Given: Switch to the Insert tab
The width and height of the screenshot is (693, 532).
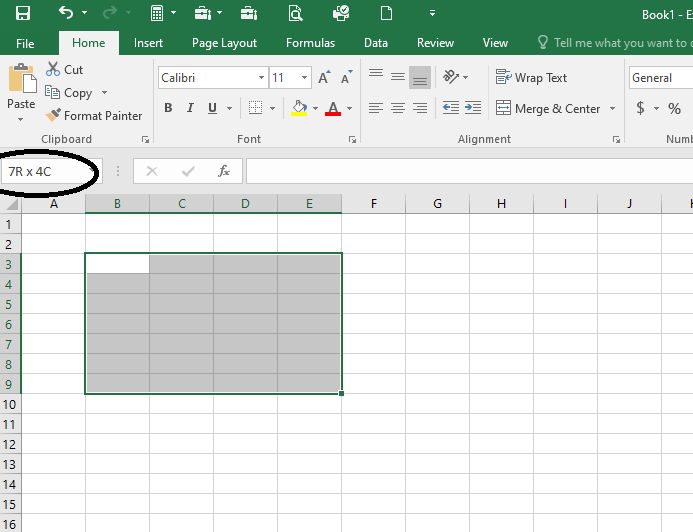Looking at the screenshot, I should click(148, 43).
